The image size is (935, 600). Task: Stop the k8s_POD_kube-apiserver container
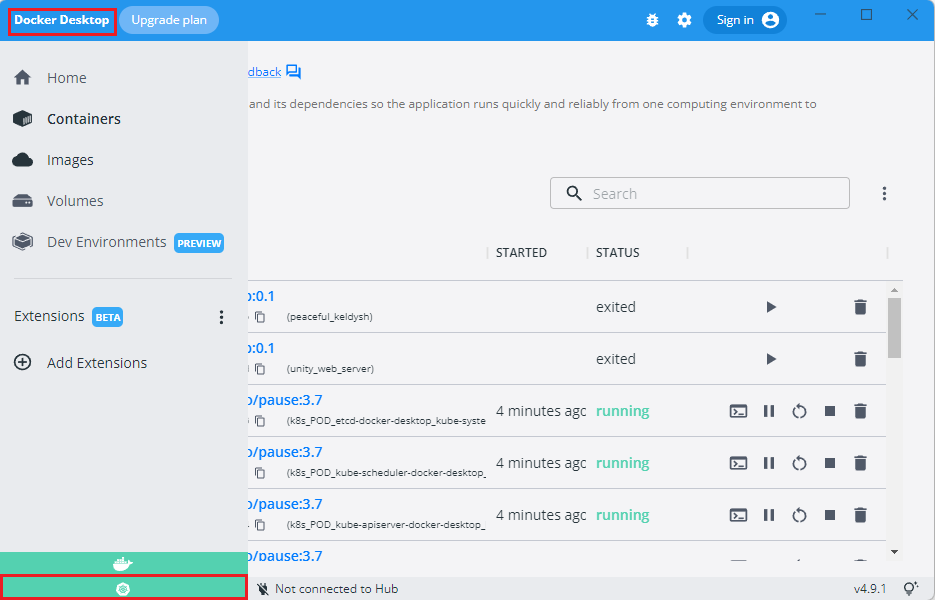click(x=829, y=515)
